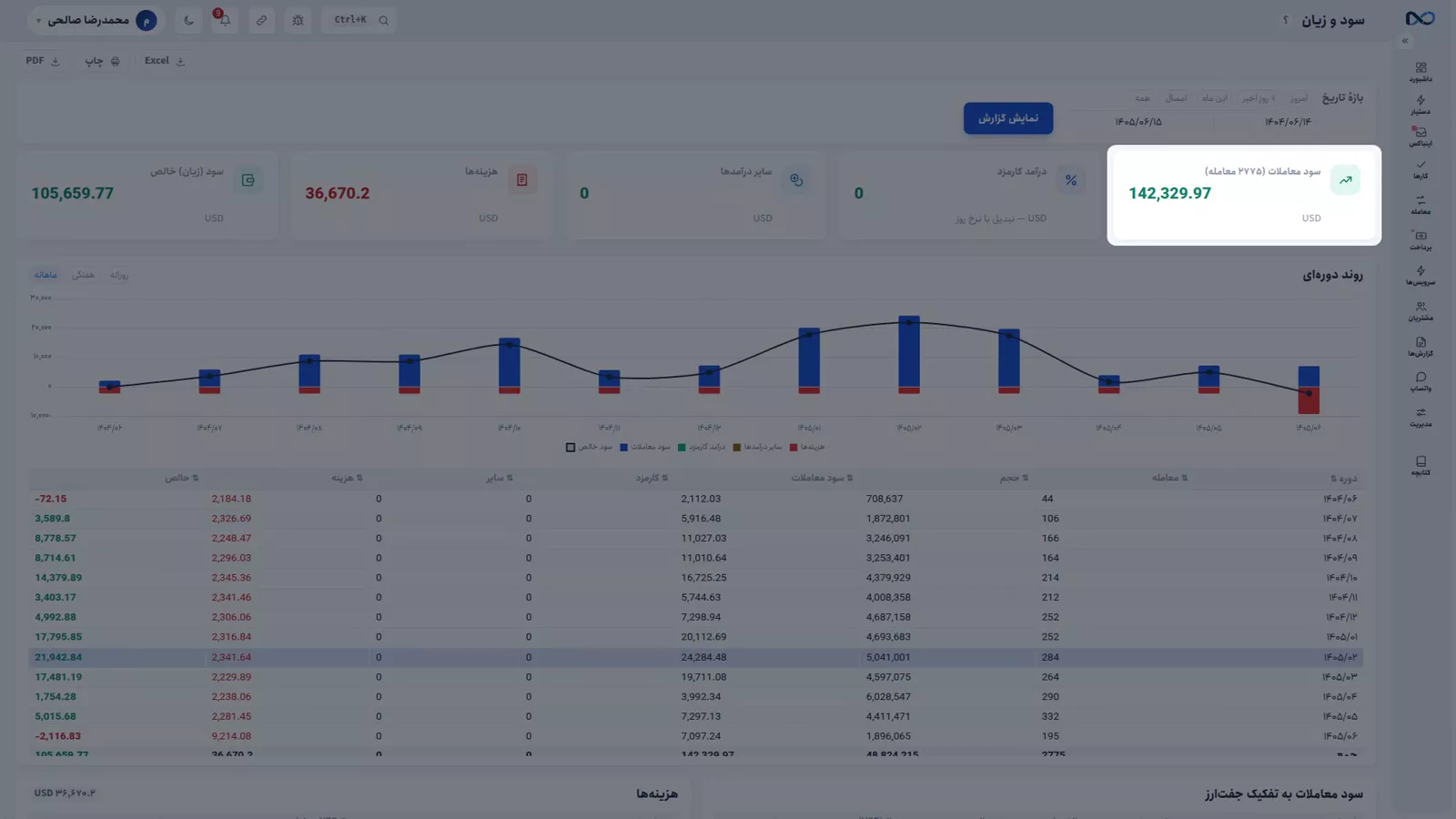Switch the trend chart to هفتگی weekly

83,275
